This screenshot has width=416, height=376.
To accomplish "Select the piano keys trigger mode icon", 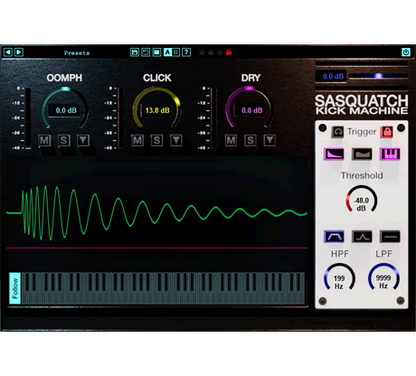I will (390, 154).
